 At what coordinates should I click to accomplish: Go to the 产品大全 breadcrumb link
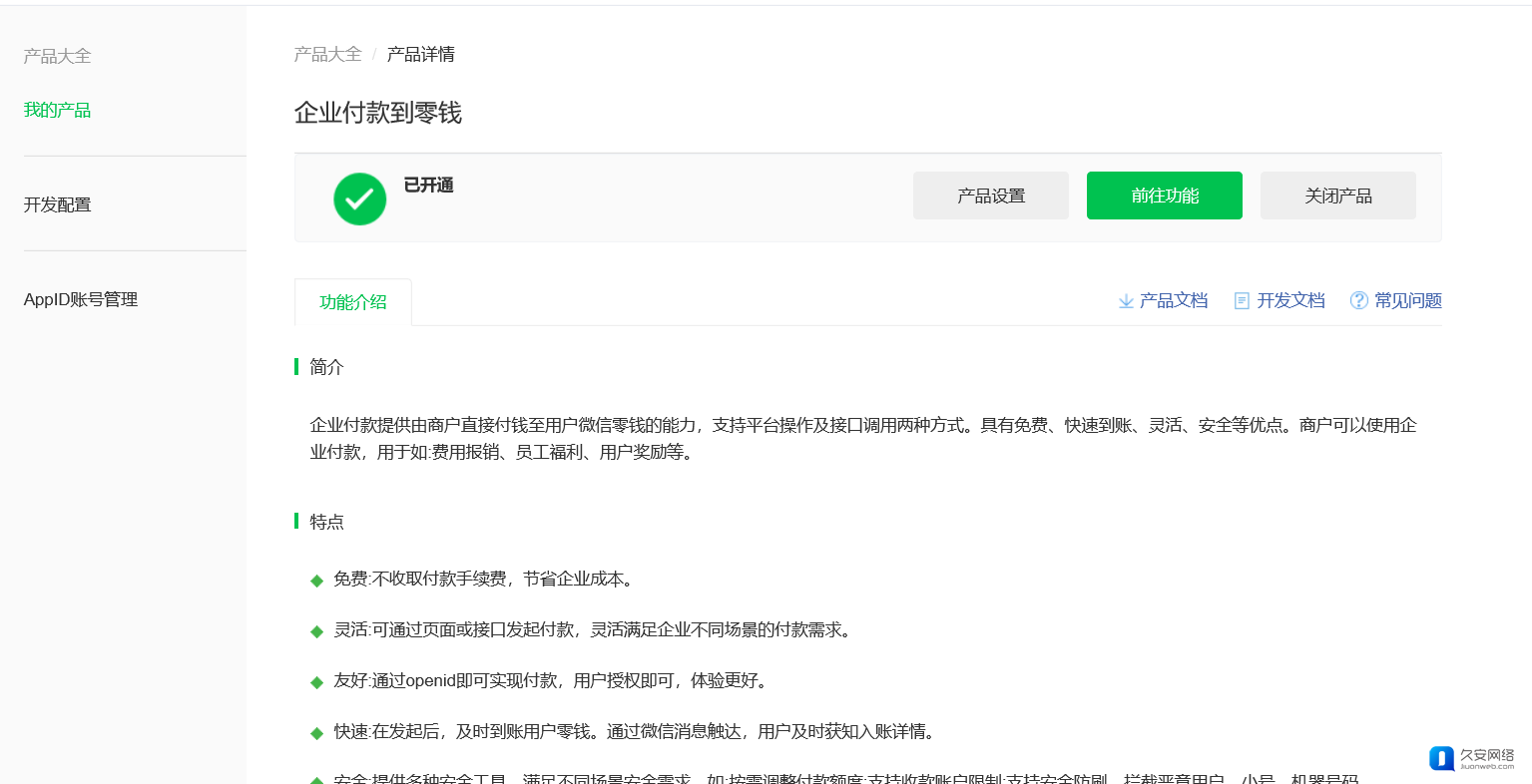click(327, 54)
